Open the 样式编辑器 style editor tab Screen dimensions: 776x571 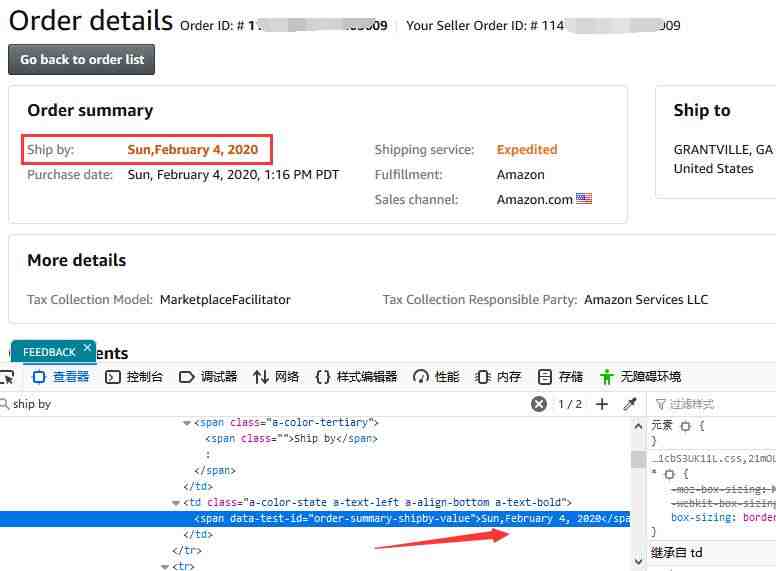356,377
